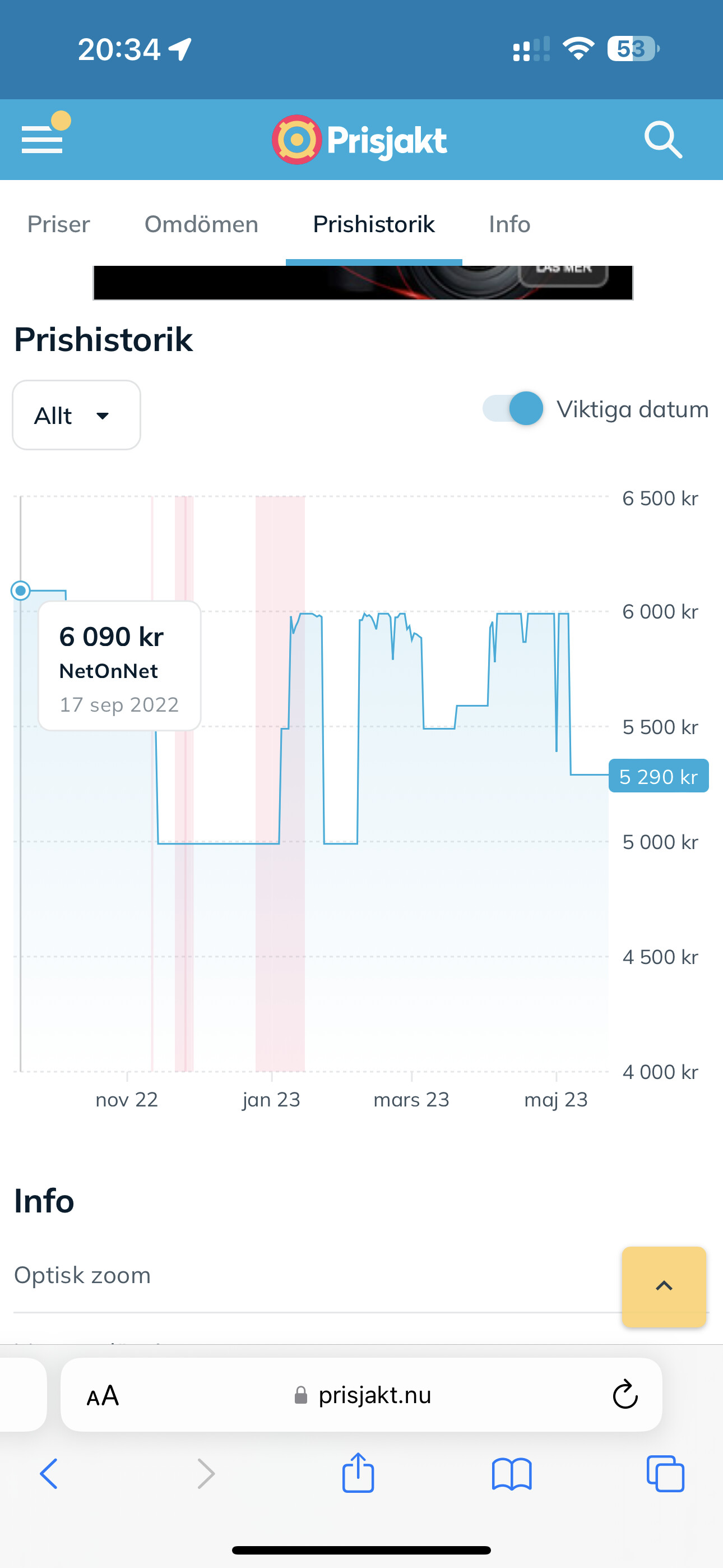Go back with Safari back arrow
The height and width of the screenshot is (1568, 723).
[49, 1474]
